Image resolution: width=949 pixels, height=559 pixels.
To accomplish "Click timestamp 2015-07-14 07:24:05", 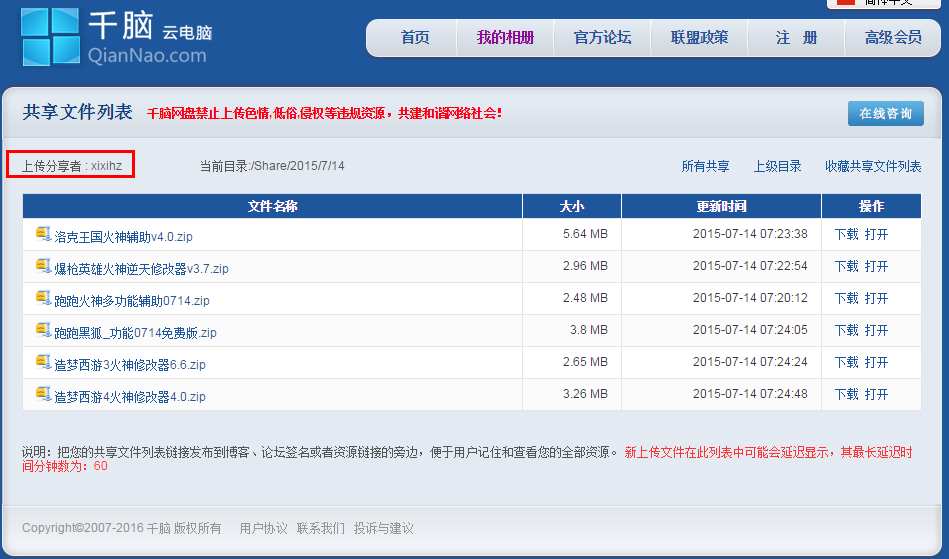I will [x=750, y=330].
